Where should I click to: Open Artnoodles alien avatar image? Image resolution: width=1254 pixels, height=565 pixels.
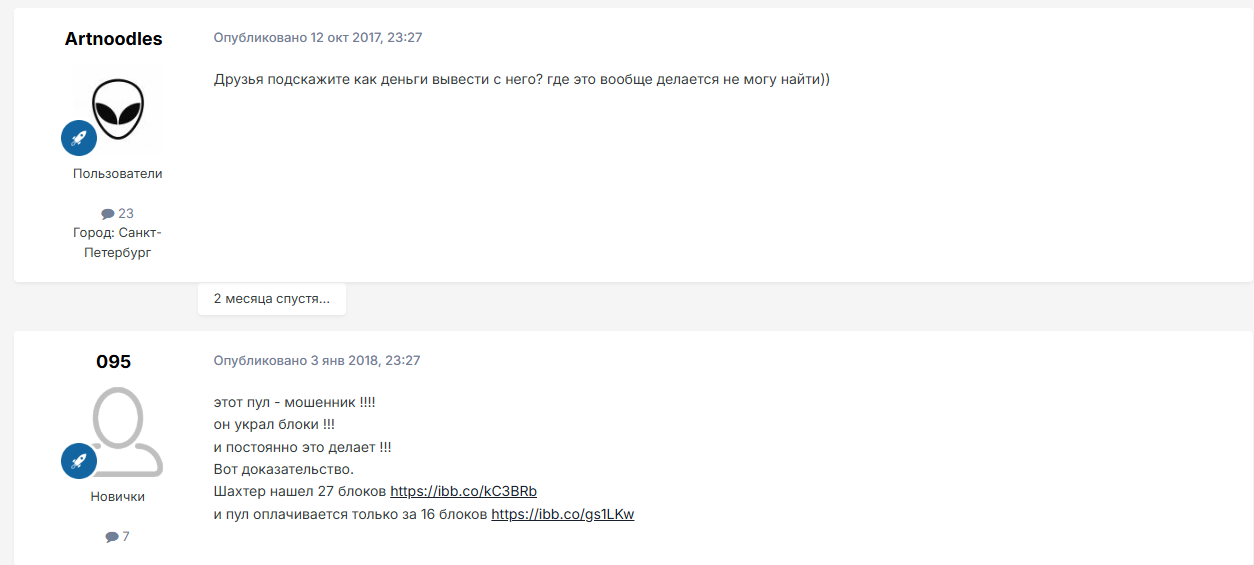118,108
